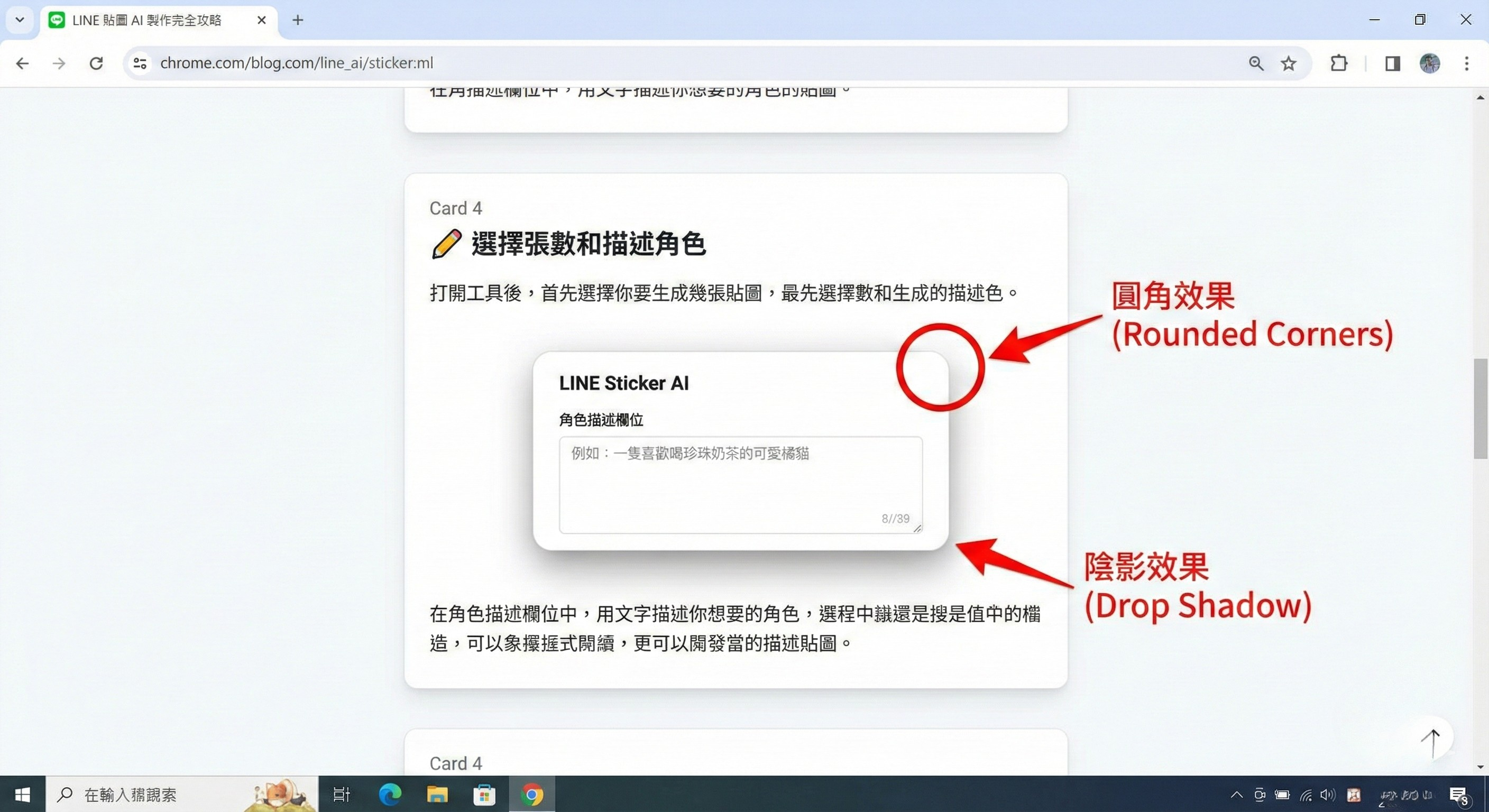Image resolution: width=1489 pixels, height=812 pixels.
Task: Open notifications from the system tray
Action: click(x=1459, y=795)
